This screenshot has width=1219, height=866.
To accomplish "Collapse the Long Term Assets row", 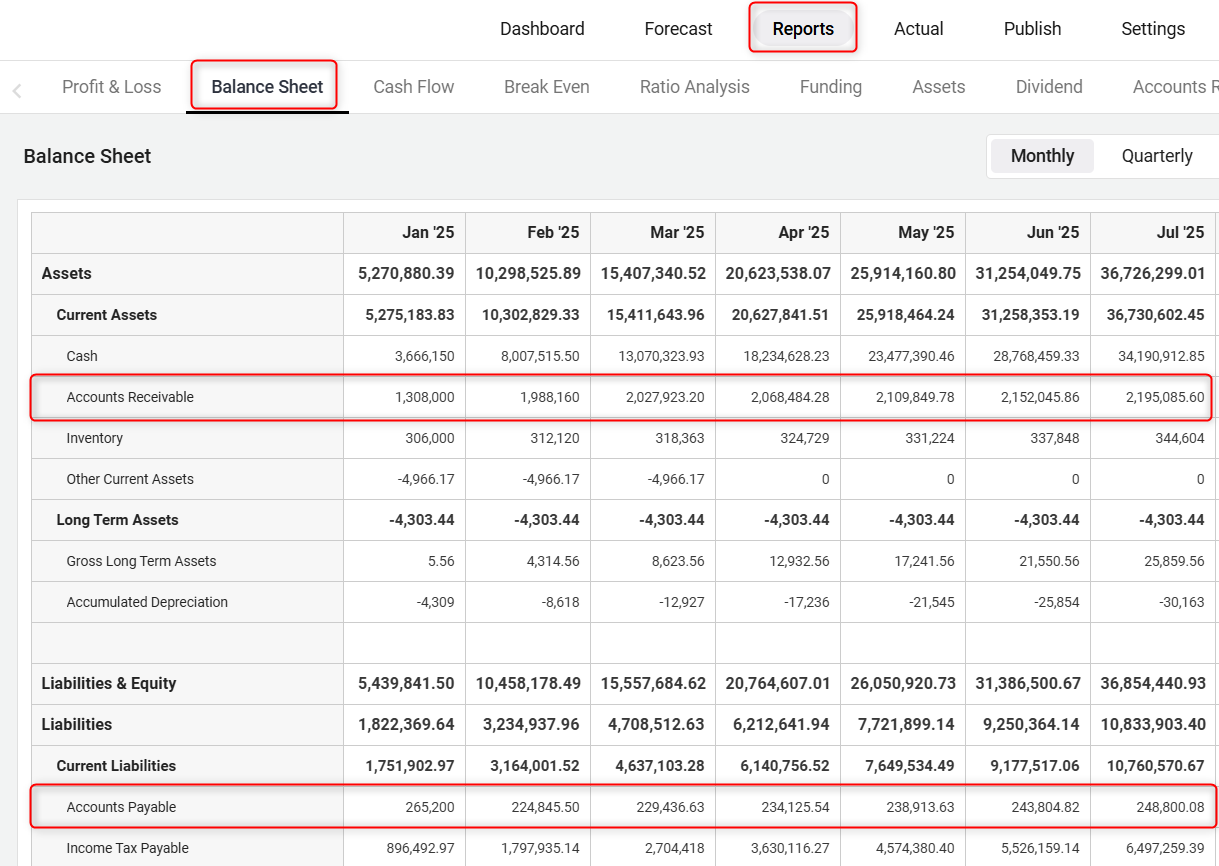I will click(x=117, y=520).
